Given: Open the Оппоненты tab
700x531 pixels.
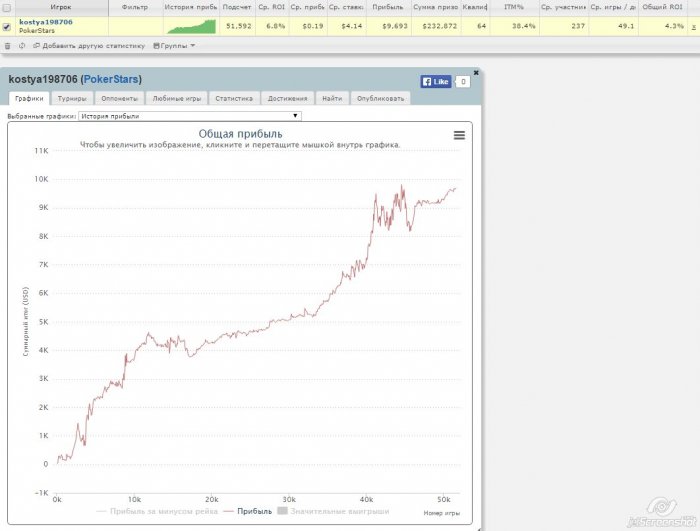Looking at the screenshot, I should pos(119,98).
